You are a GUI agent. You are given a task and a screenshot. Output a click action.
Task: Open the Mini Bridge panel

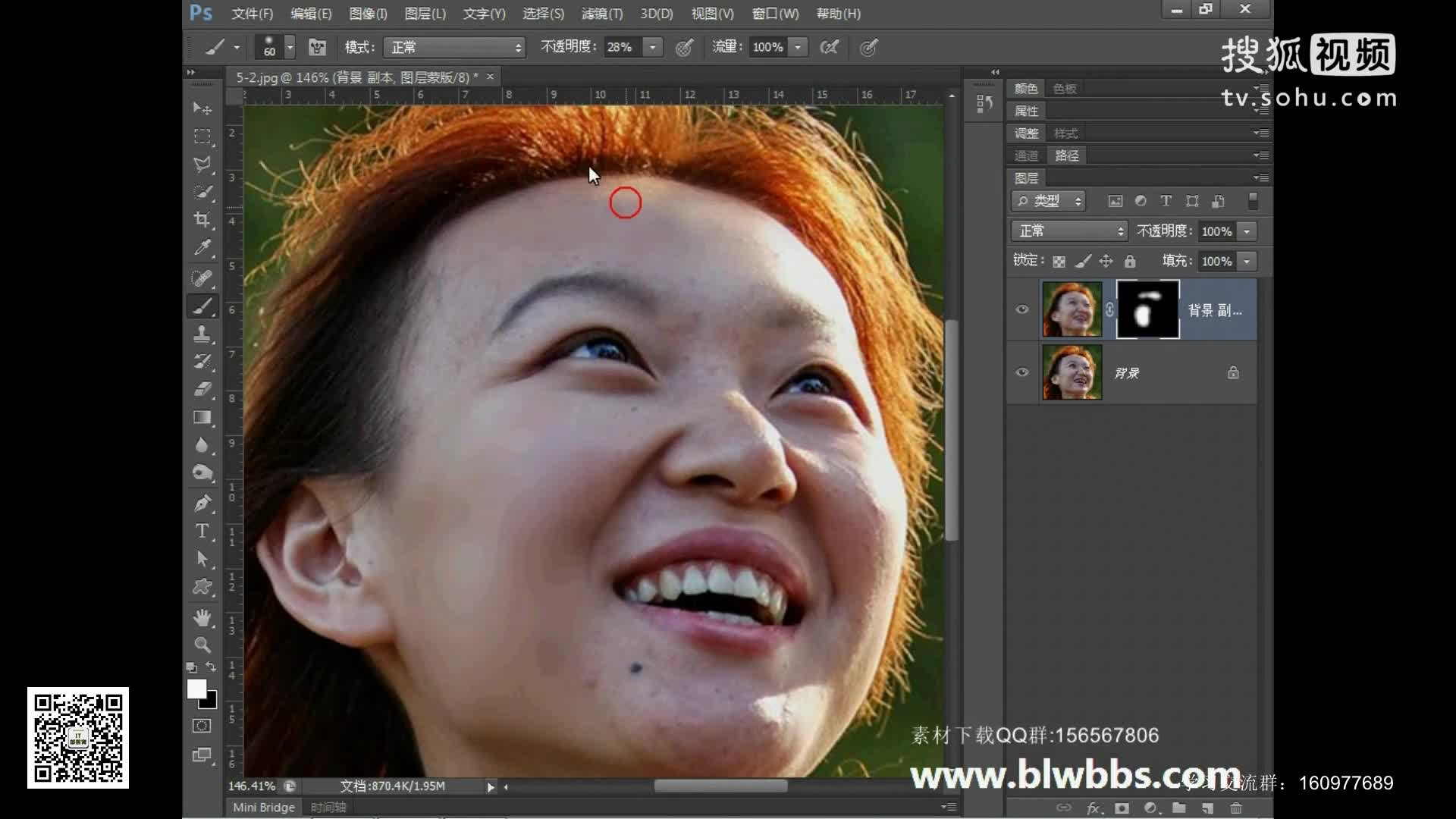pyautogui.click(x=263, y=807)
